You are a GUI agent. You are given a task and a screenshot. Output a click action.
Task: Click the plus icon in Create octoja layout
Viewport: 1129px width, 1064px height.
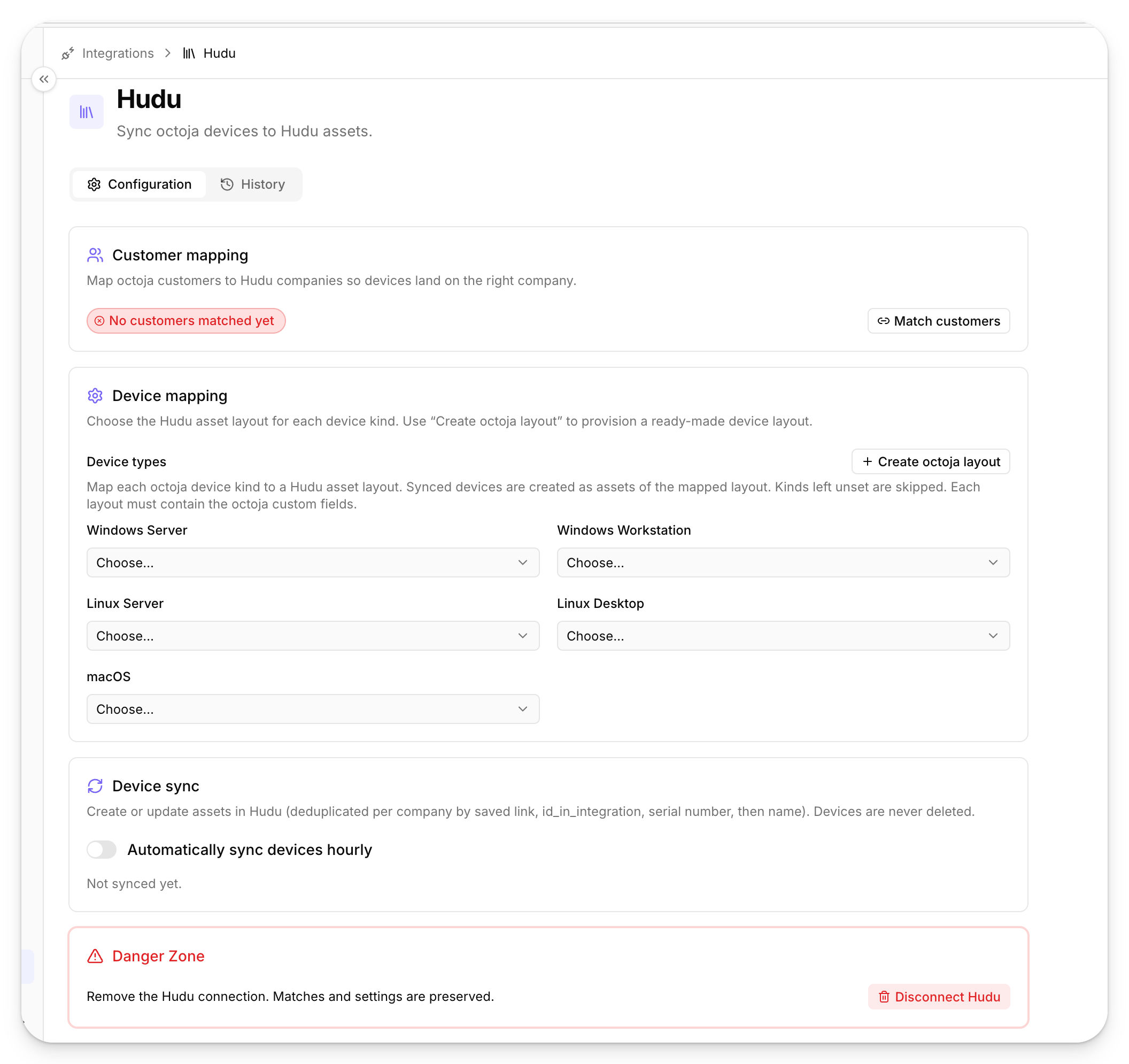[867, 462]
